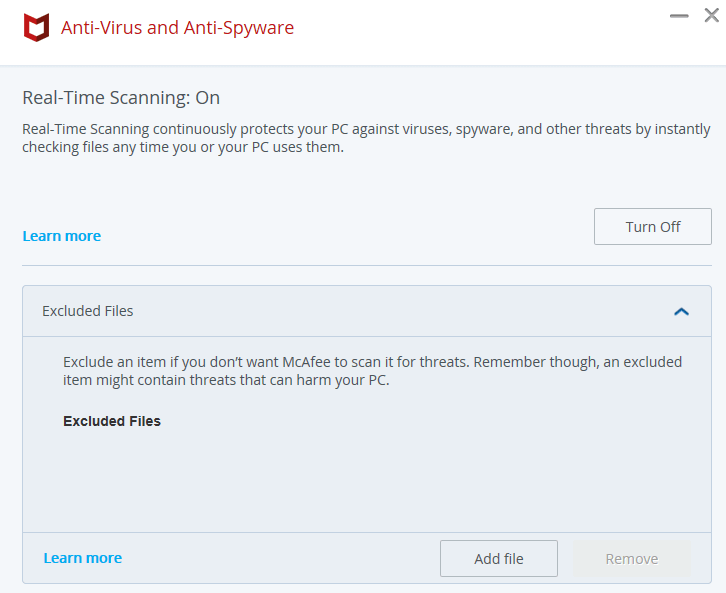Click the "On" status in scanning heading
The image size is (726, 593).
coord(207,98)
